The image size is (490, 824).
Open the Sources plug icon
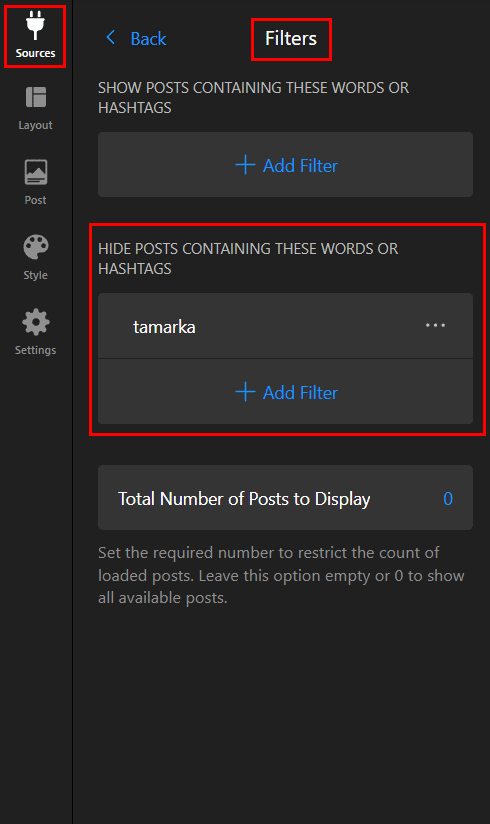tap(35, 25)
